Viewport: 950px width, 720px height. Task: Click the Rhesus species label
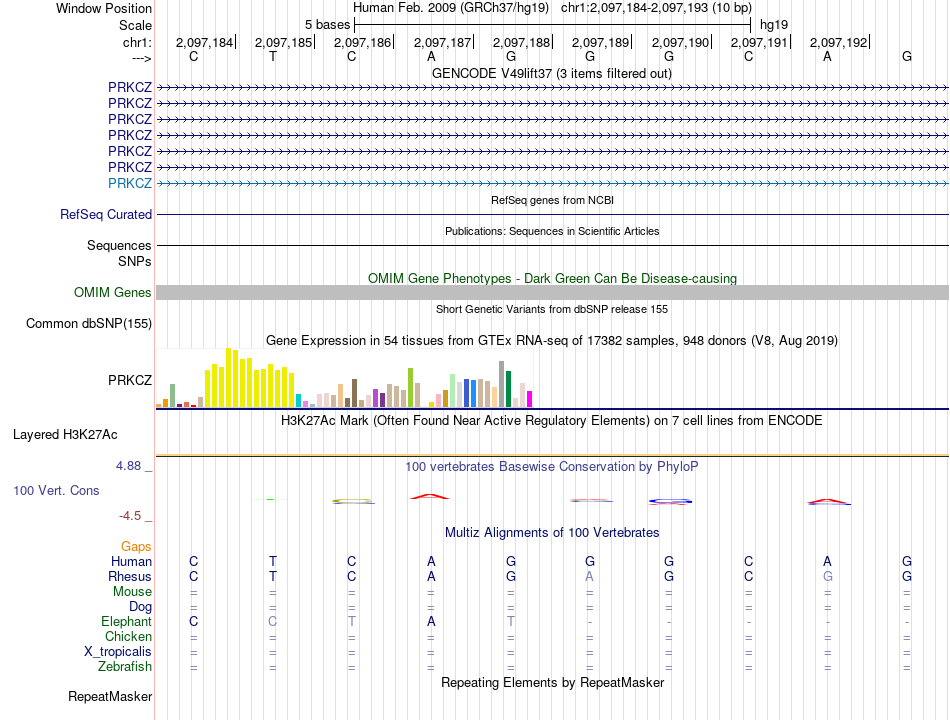pyautogui.click(x=130, y=576)
